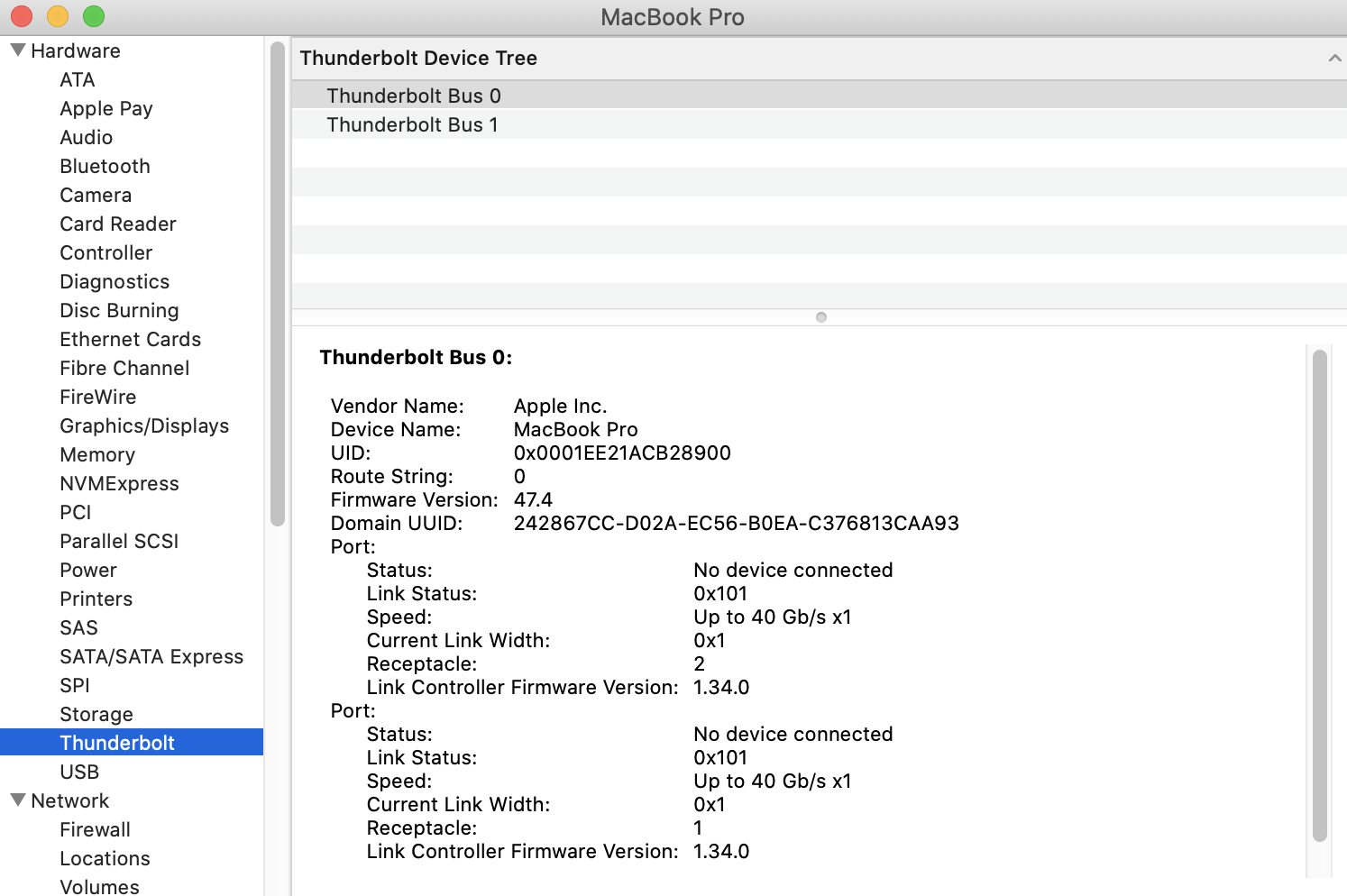Minimize the window with yellow button
Viewport: 1347px width, 896px height.
[x=58, y=16]
